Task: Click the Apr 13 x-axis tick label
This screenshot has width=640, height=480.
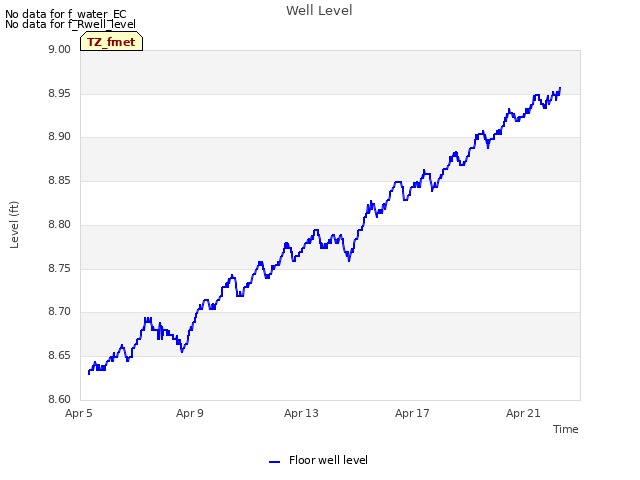Action: (301, 413)
